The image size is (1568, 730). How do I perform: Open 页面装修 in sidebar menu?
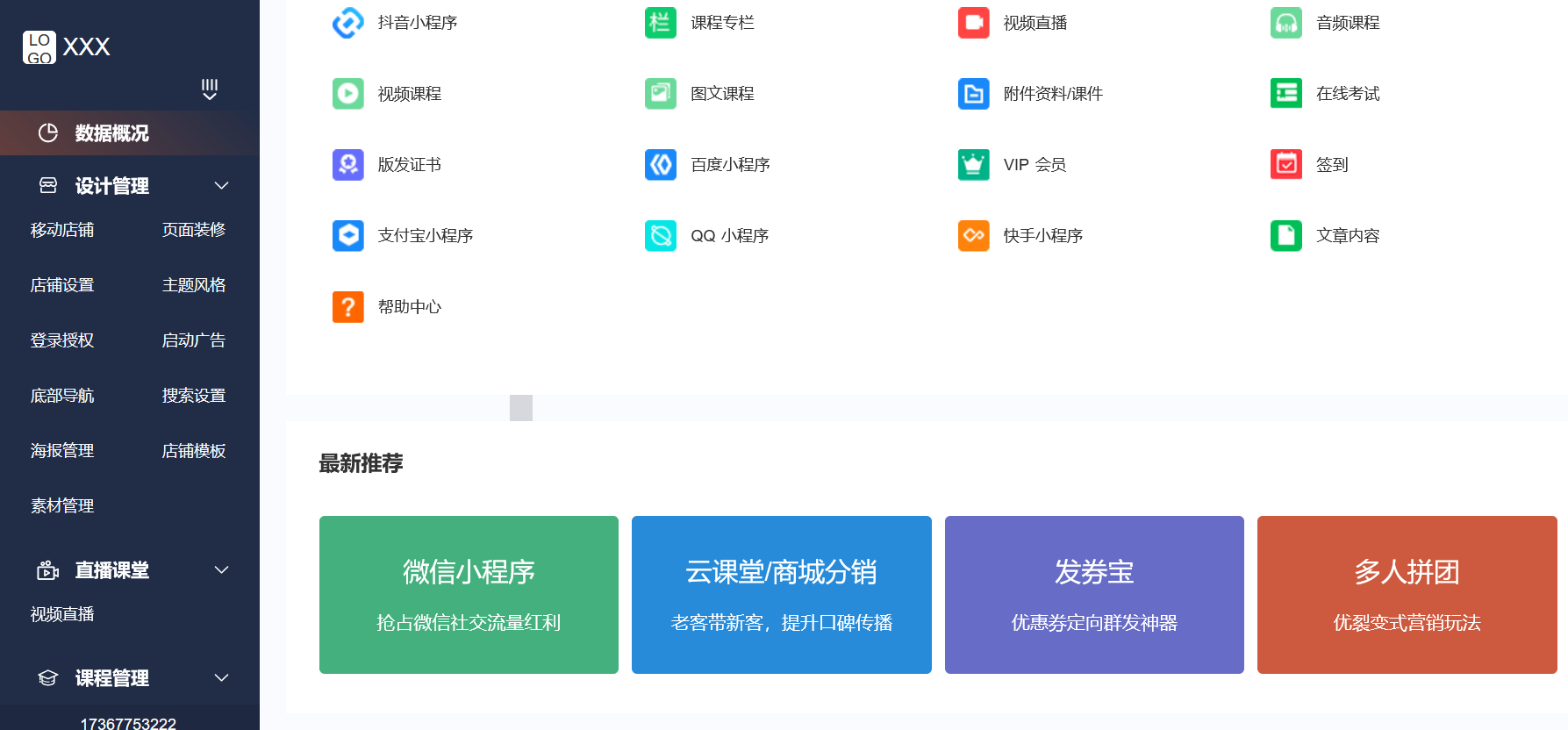pyautogui.click(x=194, y=230)
